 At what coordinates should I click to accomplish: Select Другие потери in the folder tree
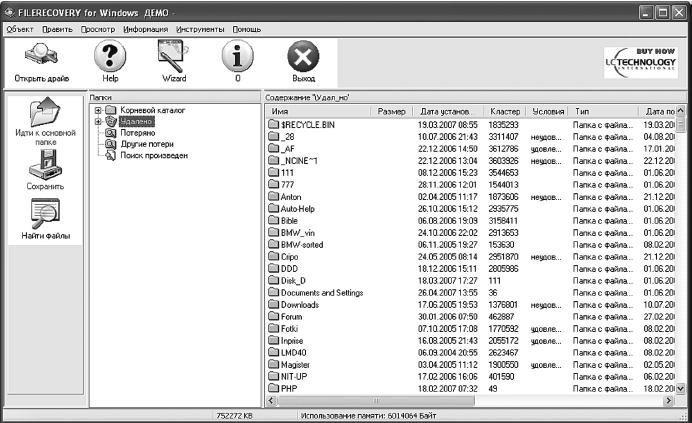(147, 144)
